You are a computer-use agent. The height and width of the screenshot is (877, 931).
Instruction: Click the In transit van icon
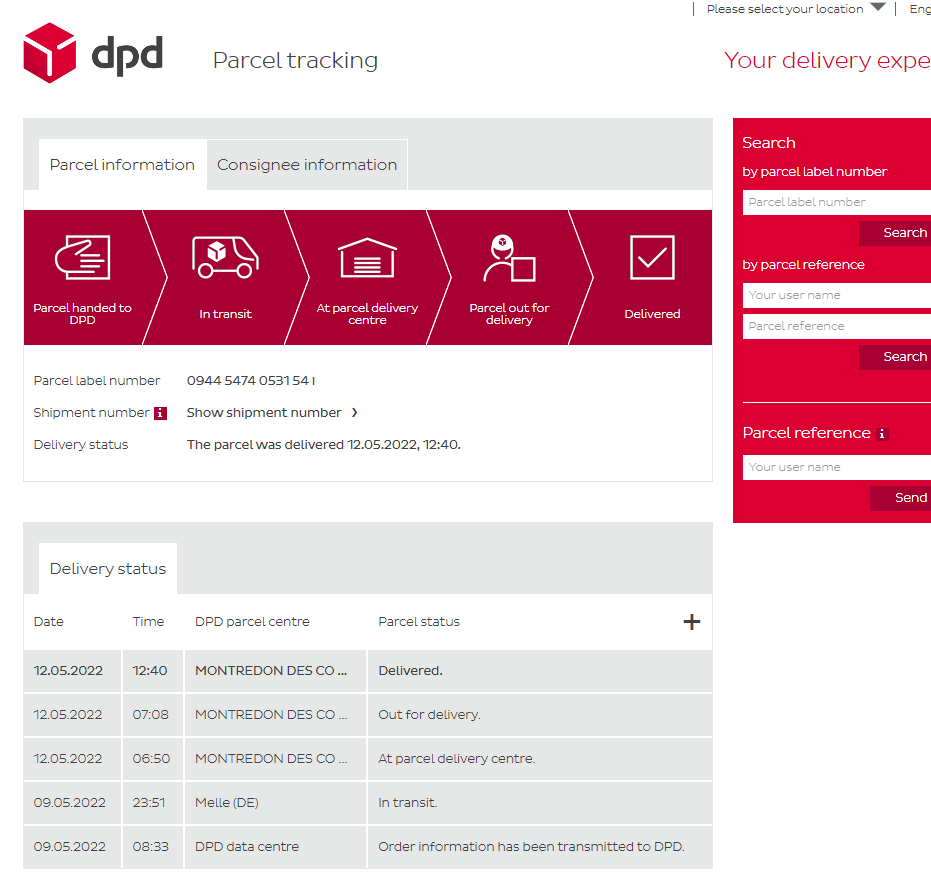[x=225, y=258]
